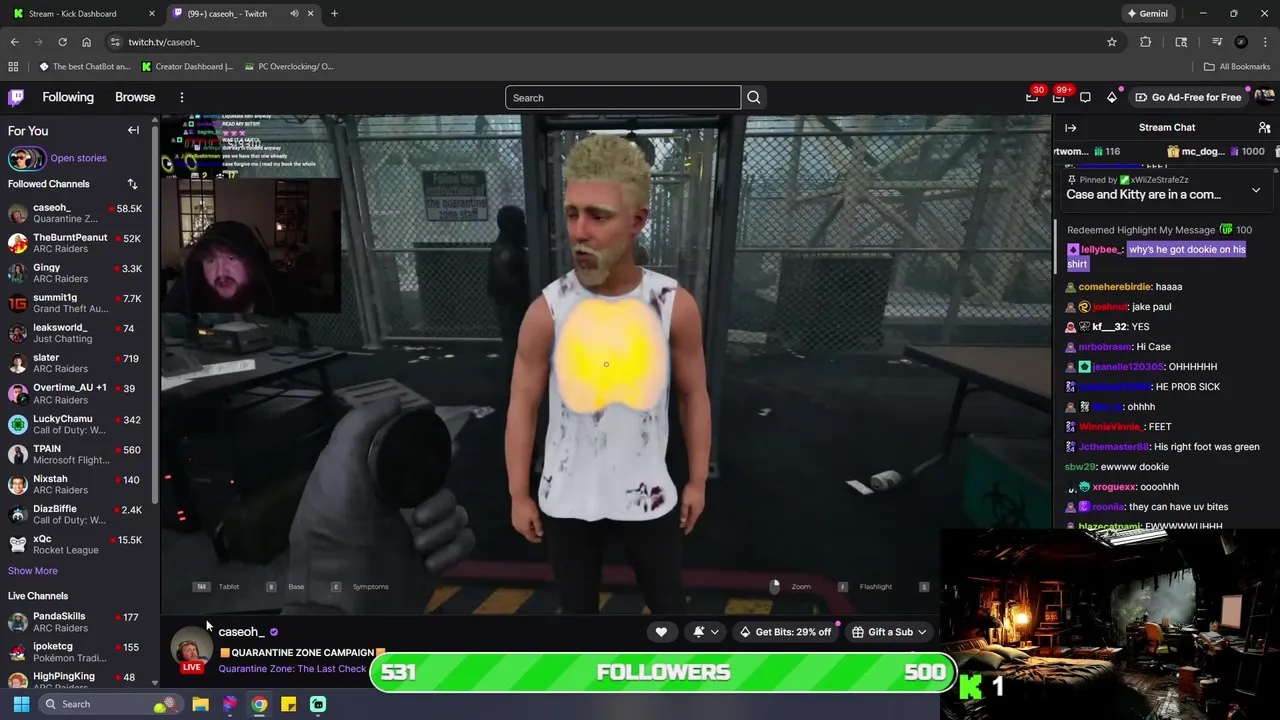Click Go Ad-Free for Free button
The image size is (1280, 720).
point(1188,97)
